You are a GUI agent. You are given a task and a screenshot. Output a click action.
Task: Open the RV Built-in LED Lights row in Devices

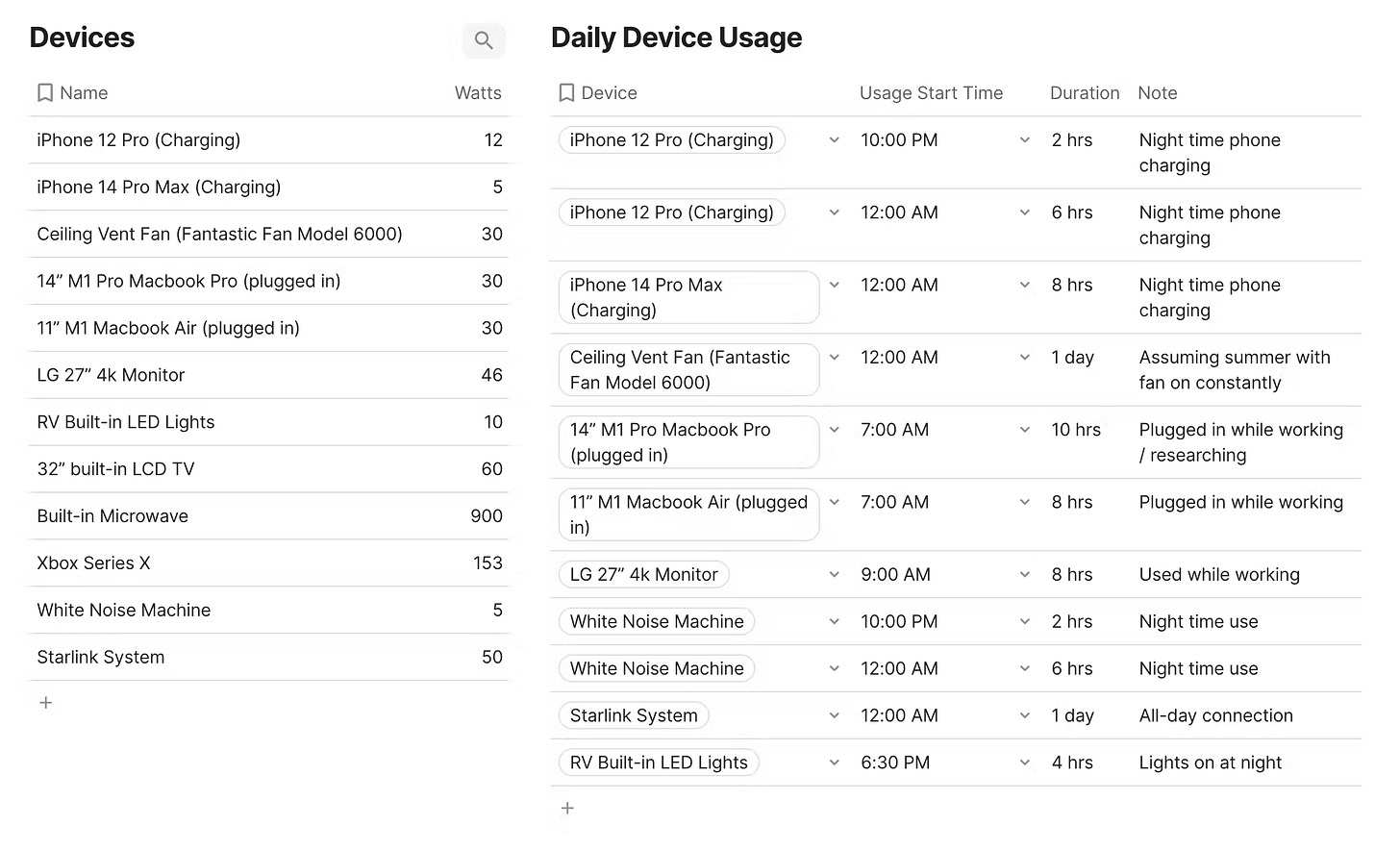coord(268,422)
